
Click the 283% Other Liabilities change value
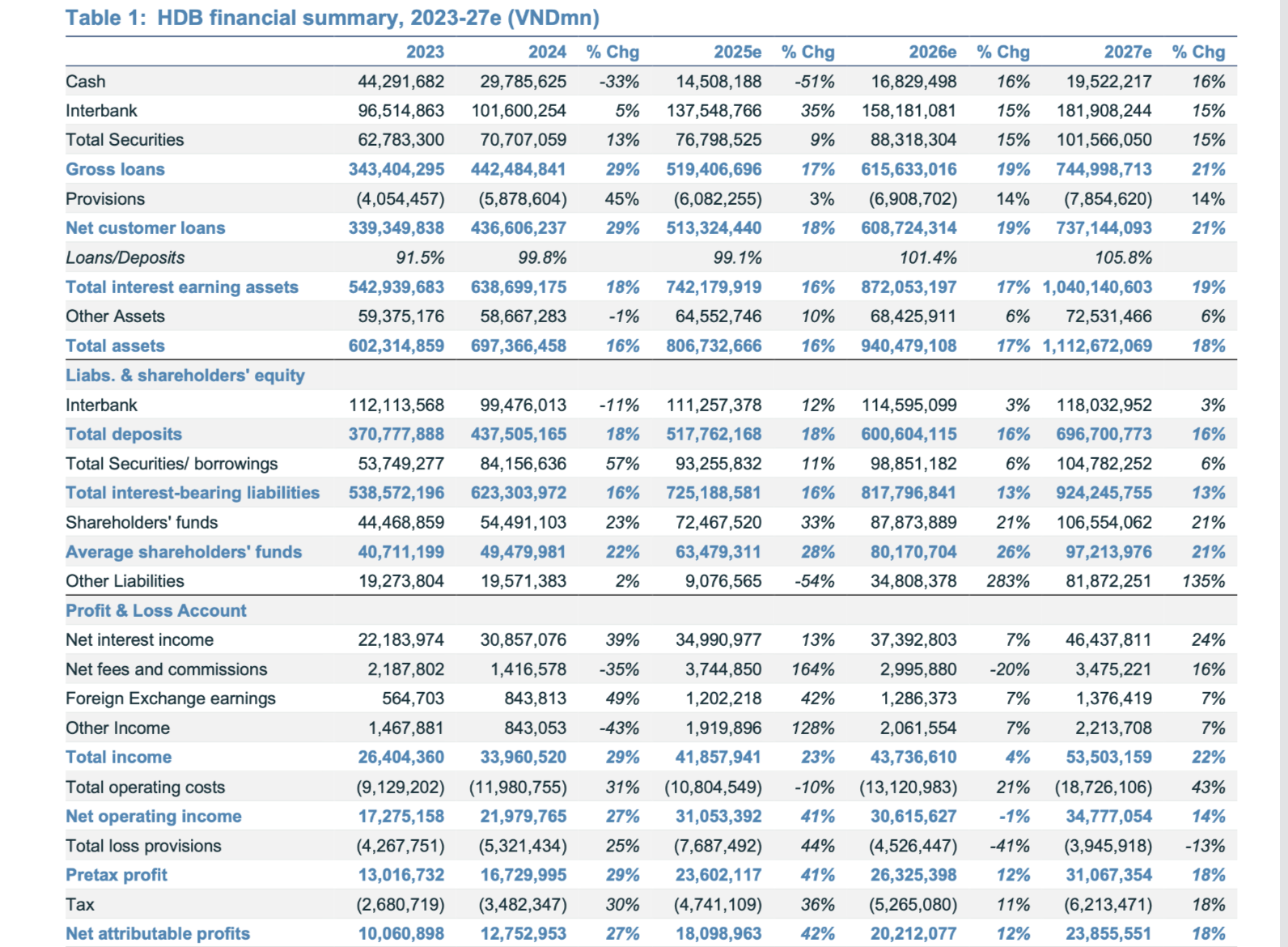click(x=1008, y=581)
